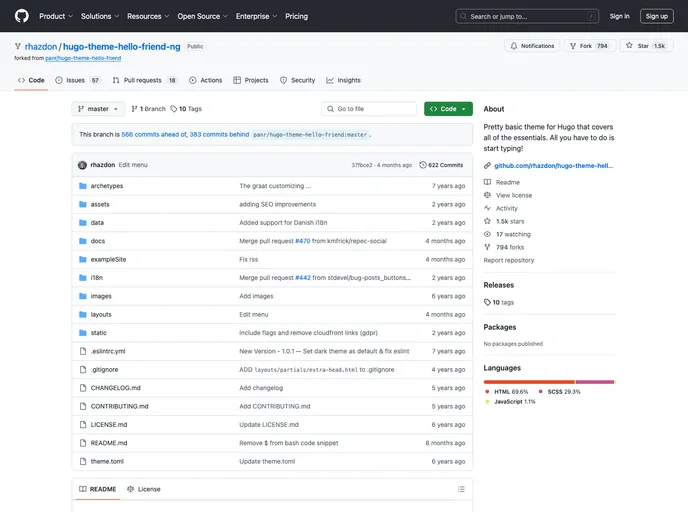Click the outline icon in README header

460,489
